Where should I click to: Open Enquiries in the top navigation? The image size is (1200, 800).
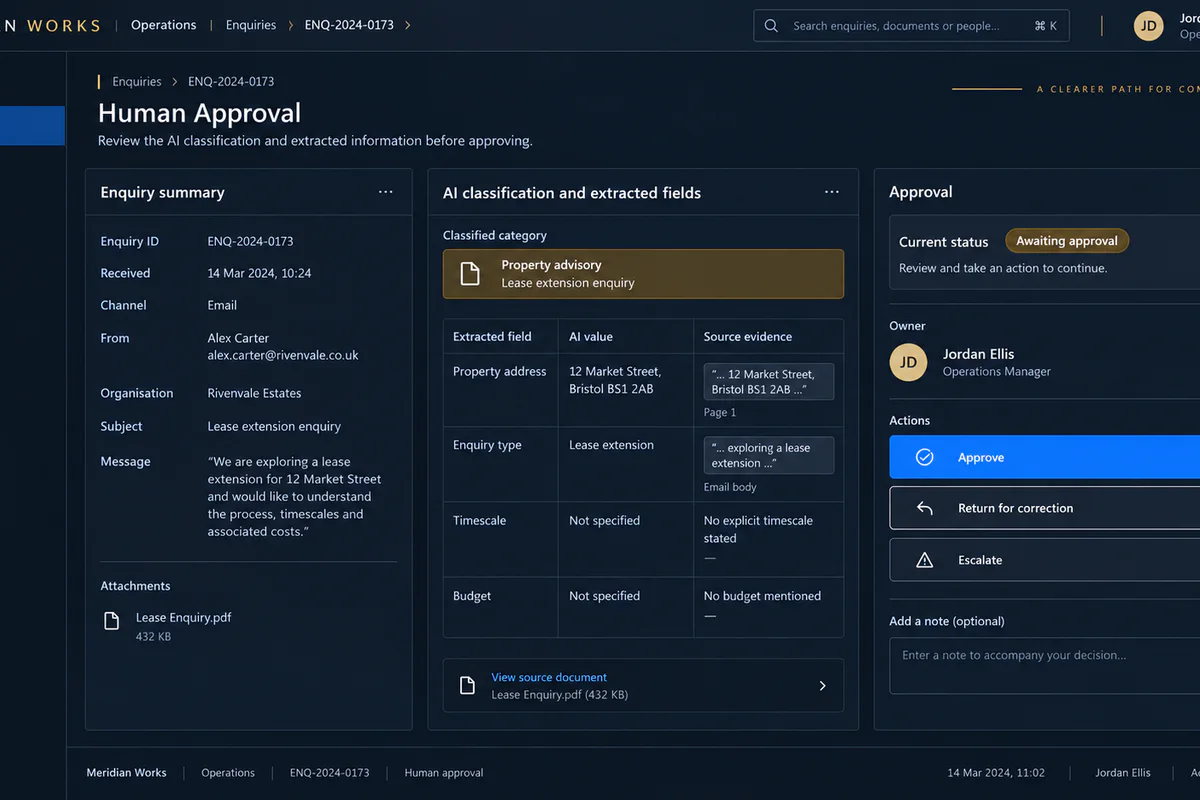(x=251, y=25)
